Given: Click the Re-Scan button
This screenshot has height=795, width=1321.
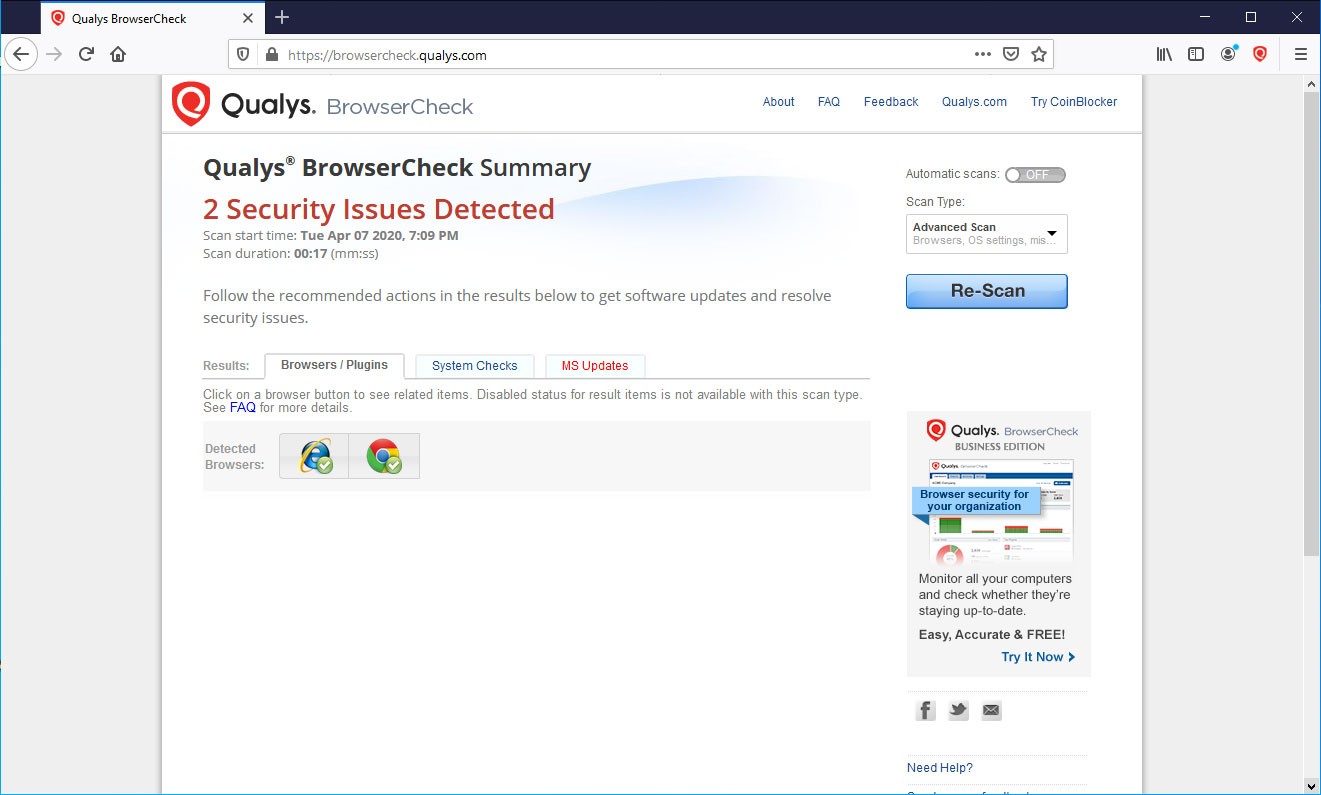Looking at the screenshot, I should pyautogui.click(x=986, y=291).
